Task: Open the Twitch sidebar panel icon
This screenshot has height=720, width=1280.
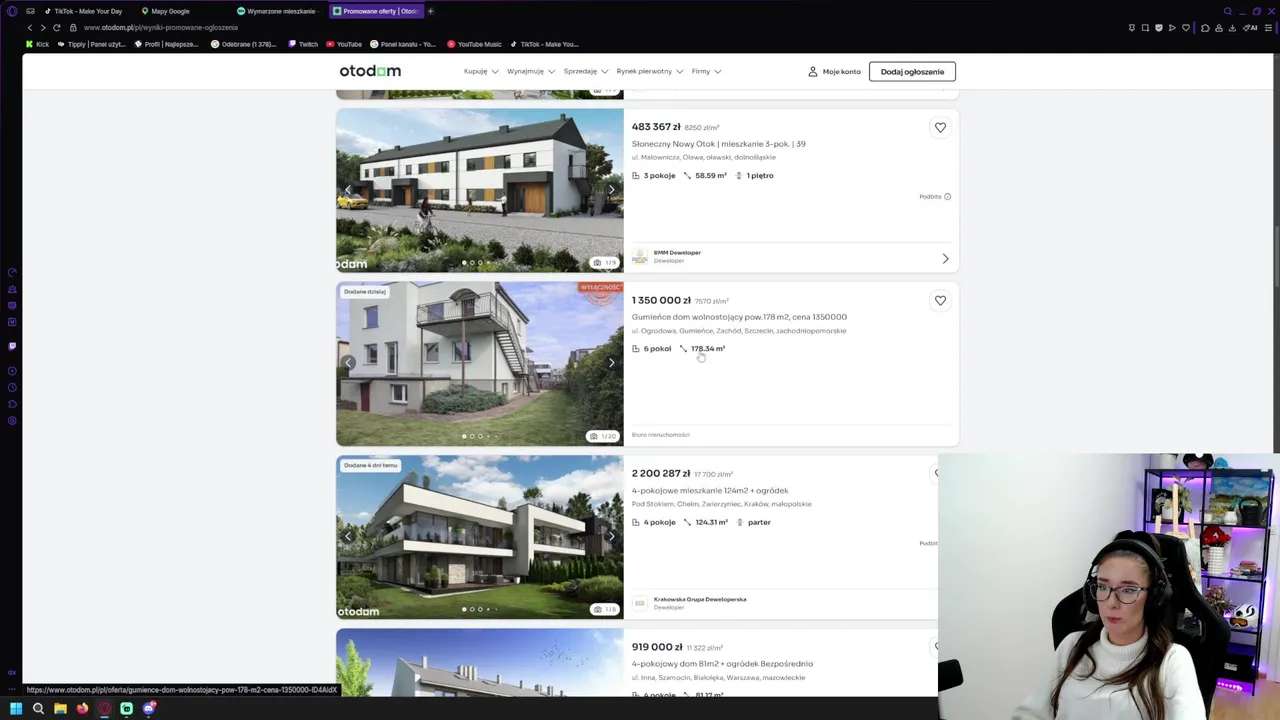Action: 12,346
